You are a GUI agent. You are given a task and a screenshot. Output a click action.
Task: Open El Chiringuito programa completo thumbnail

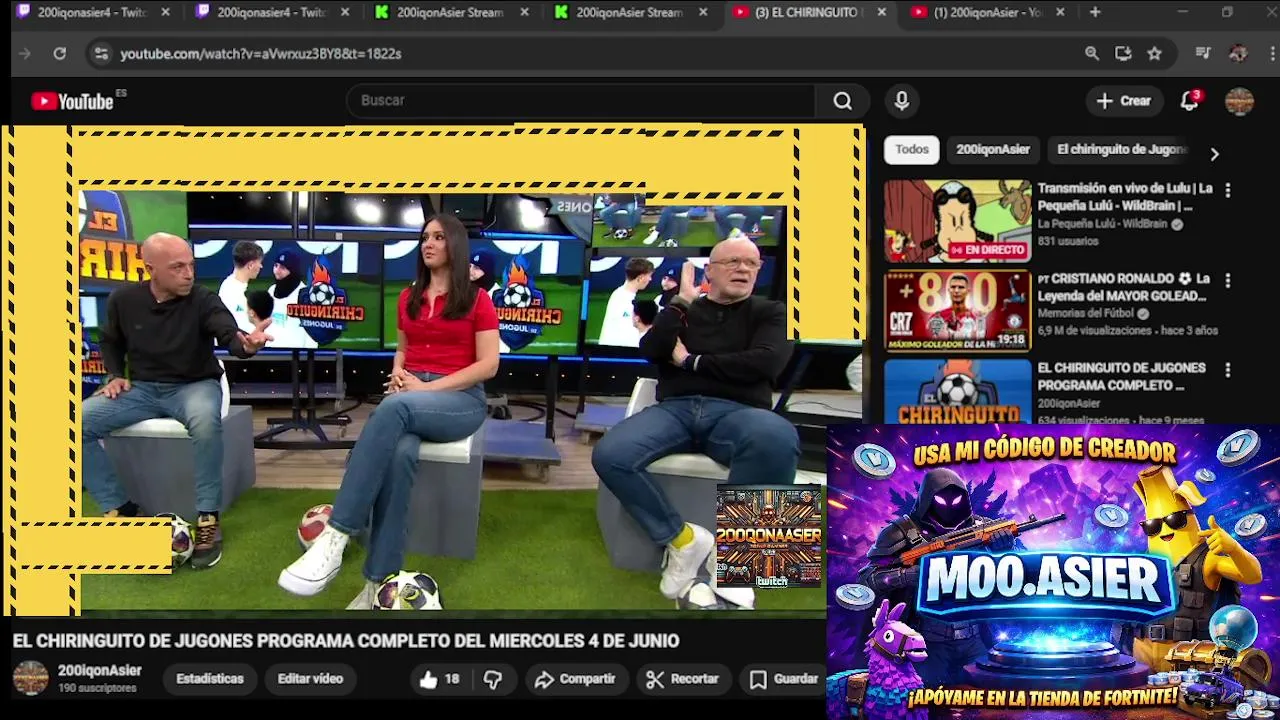coord(957,392)
